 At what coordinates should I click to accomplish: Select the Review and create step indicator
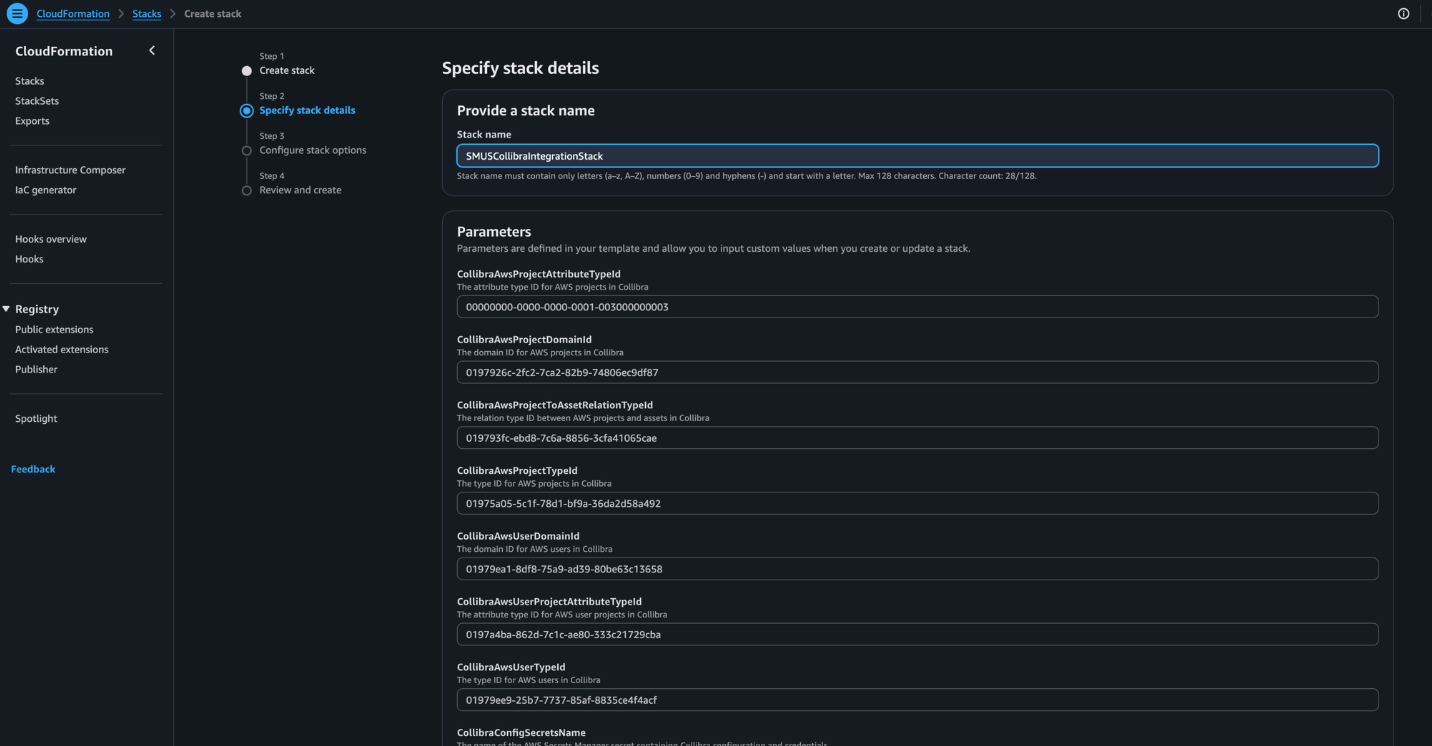(247, 191)
